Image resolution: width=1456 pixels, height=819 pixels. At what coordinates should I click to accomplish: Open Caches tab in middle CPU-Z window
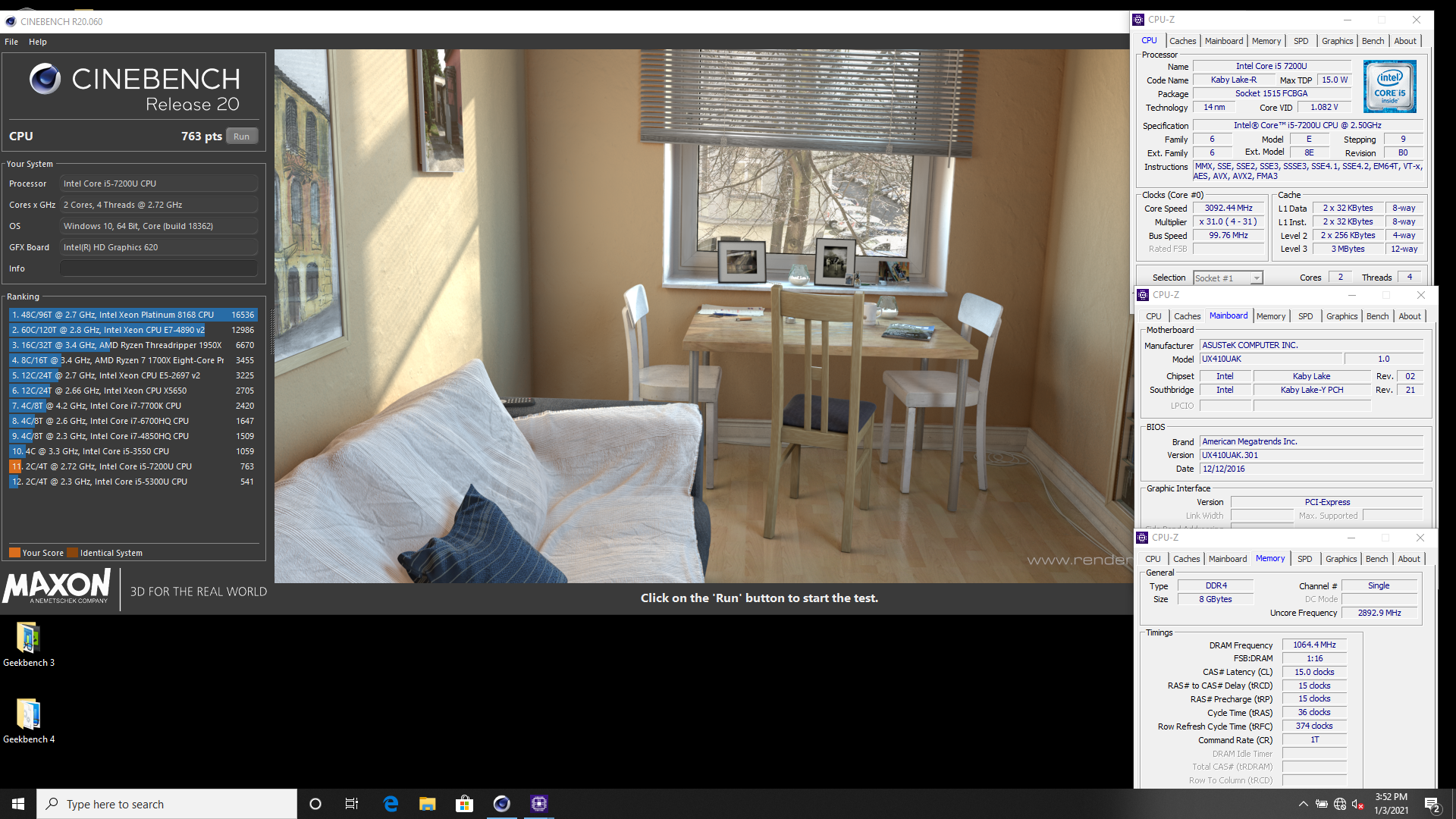click(1187, 316)
